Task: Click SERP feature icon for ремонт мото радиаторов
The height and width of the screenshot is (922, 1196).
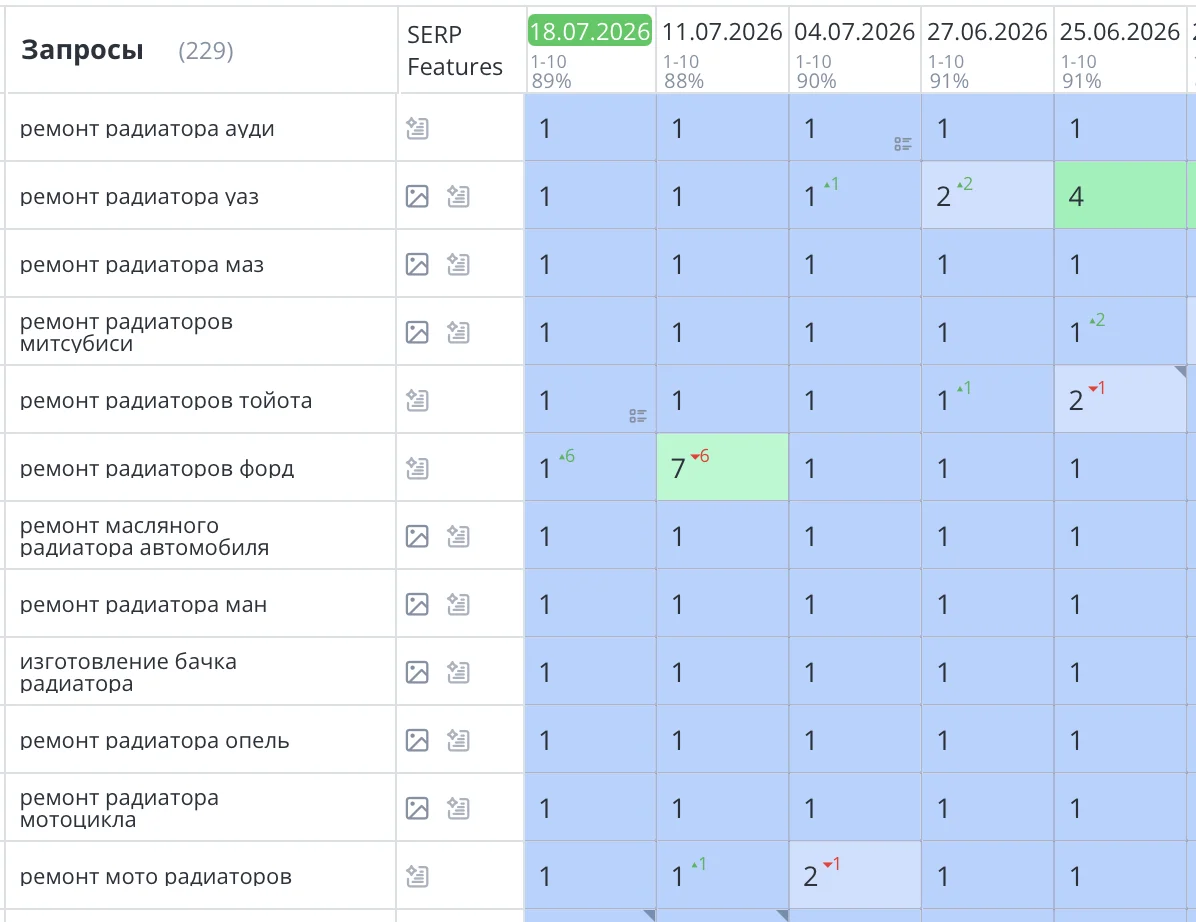Action: coord(417,875)
